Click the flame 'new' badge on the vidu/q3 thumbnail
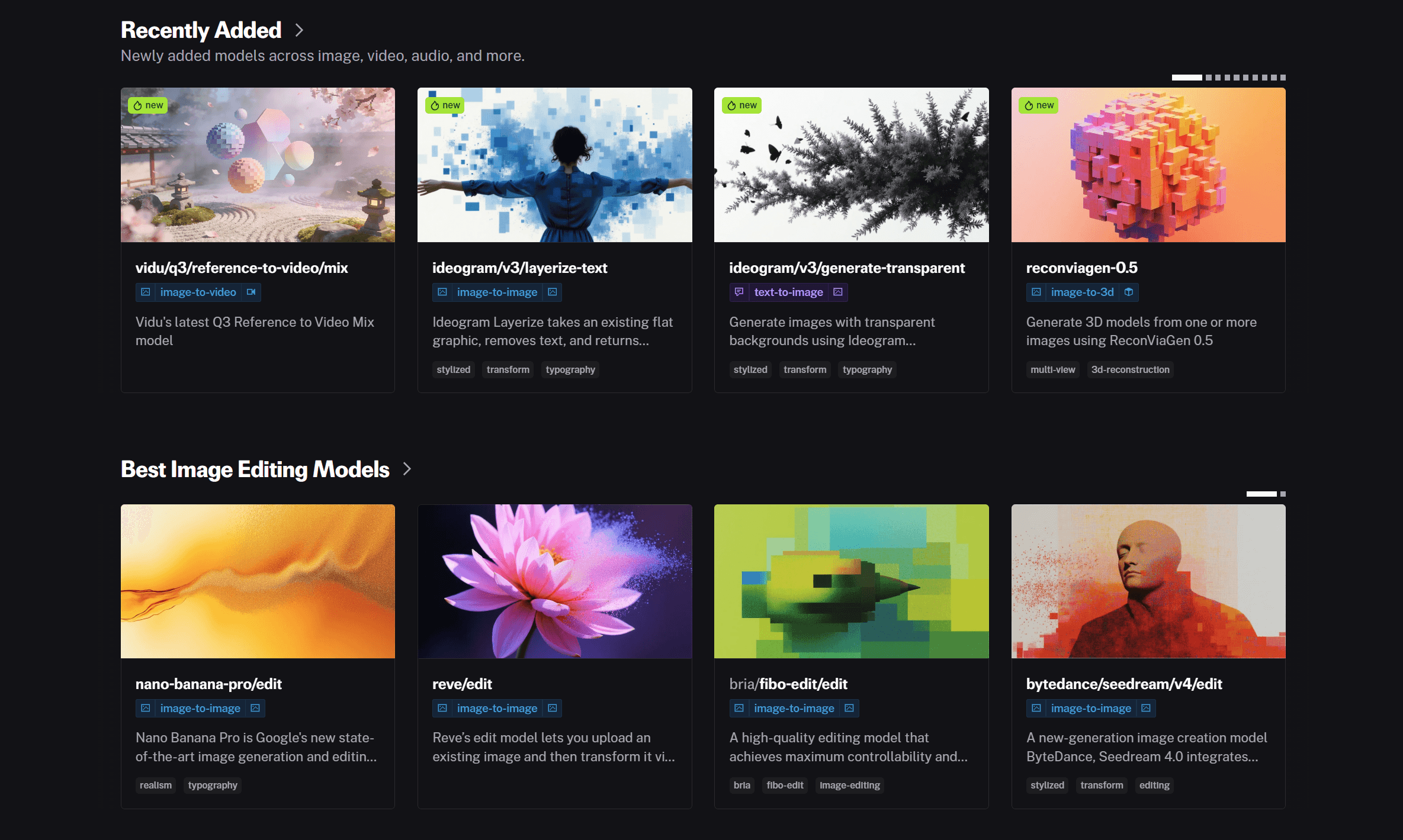 148,105
